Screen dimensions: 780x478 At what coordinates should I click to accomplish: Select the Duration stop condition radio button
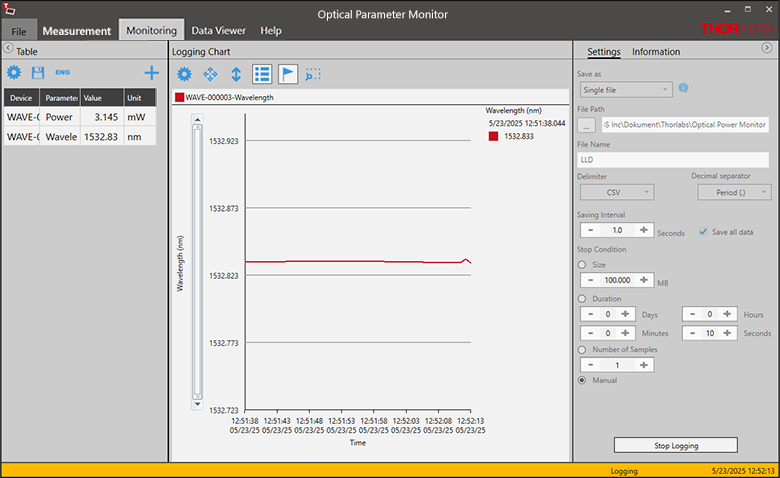coord(583,298)
